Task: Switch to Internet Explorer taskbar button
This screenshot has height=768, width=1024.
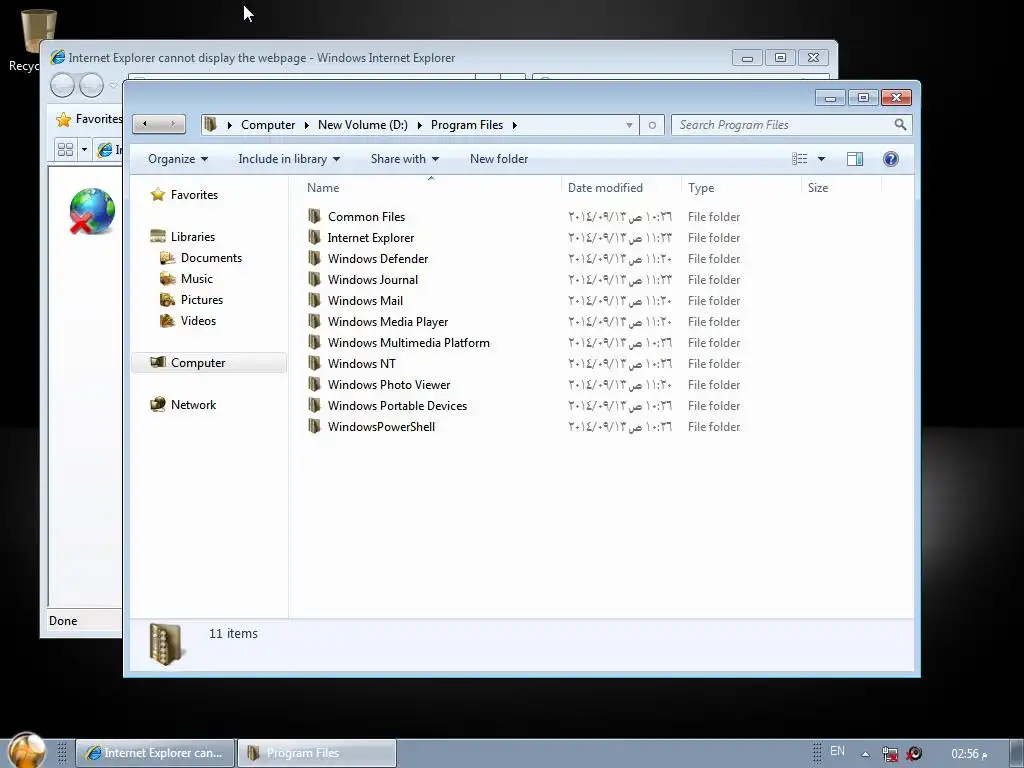Action: point(155,753)
